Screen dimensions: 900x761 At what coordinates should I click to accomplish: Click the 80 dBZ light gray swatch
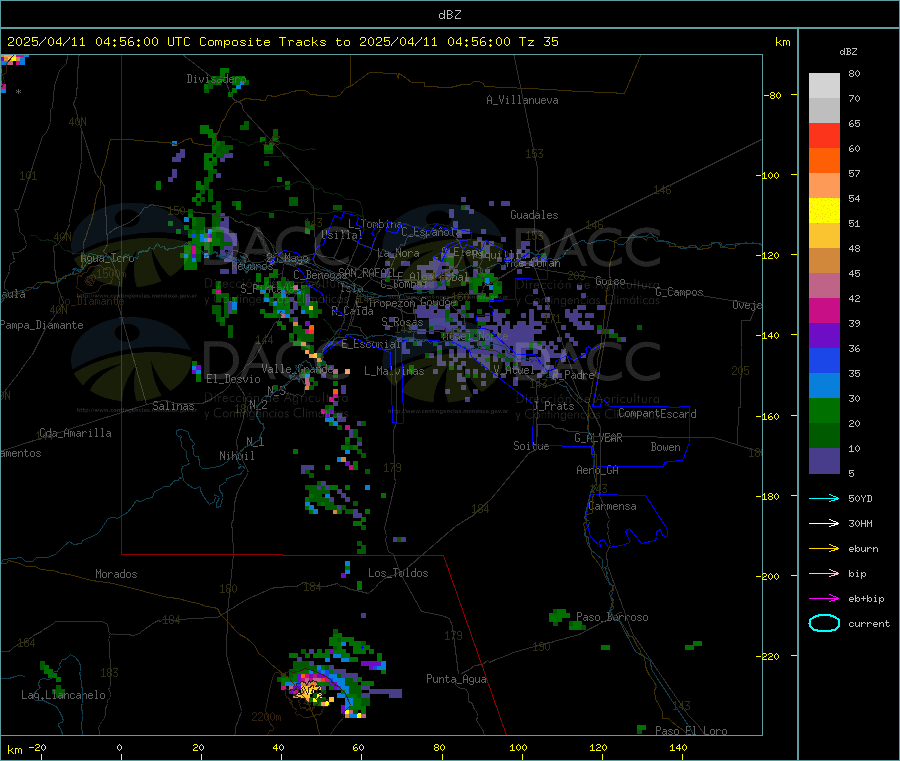coord(824,86)
